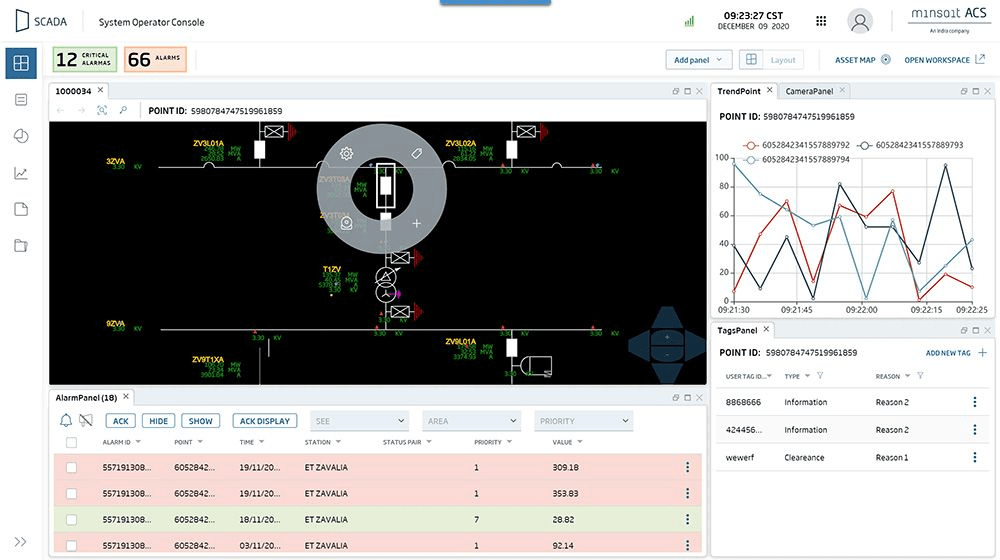Open the folder files sidebar icon
Viewport: 1000px width, 560px height.
pos(21,246)
